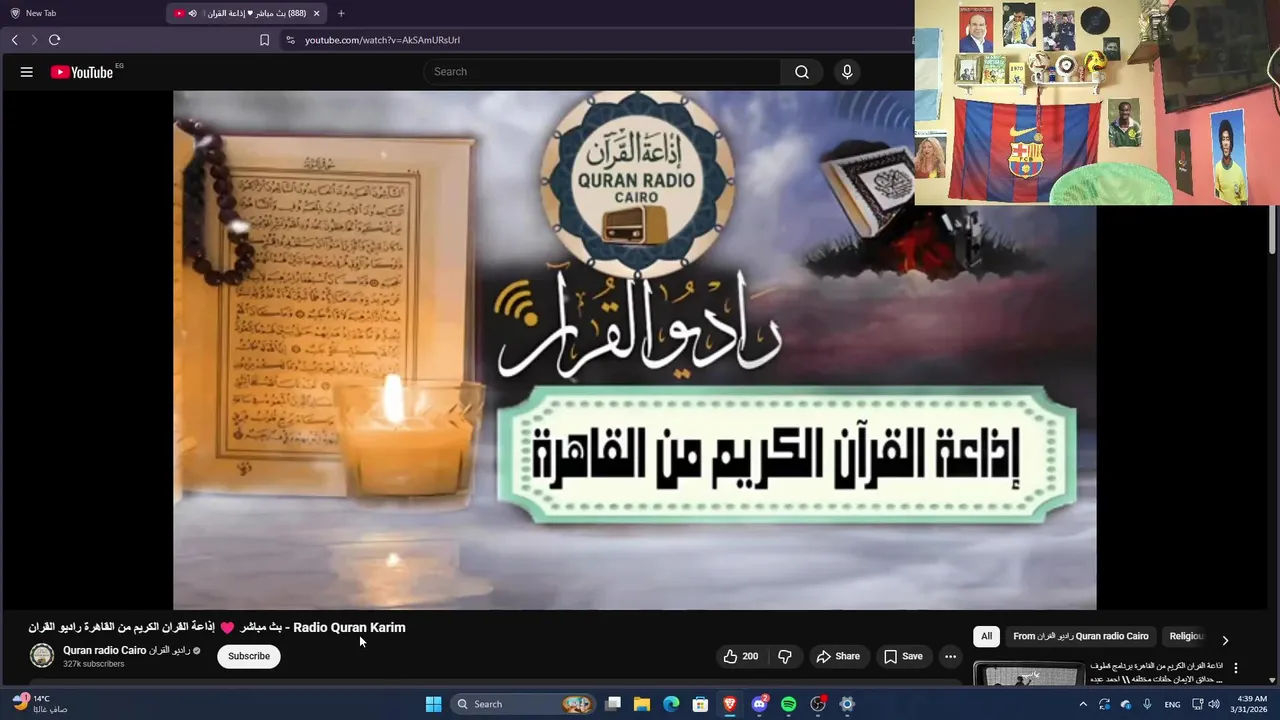Image resolution: width=1280 pixels, height=720 pixels.
Task: Start voice search with the microphone icon
Action: click(847, 72)
